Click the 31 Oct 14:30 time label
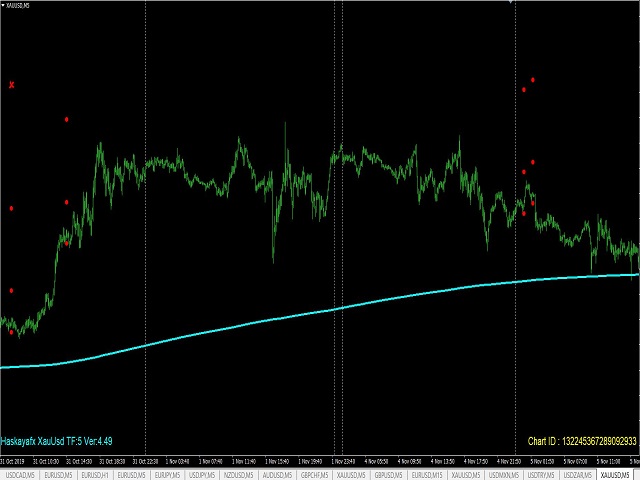 click(x=79, y=462)
